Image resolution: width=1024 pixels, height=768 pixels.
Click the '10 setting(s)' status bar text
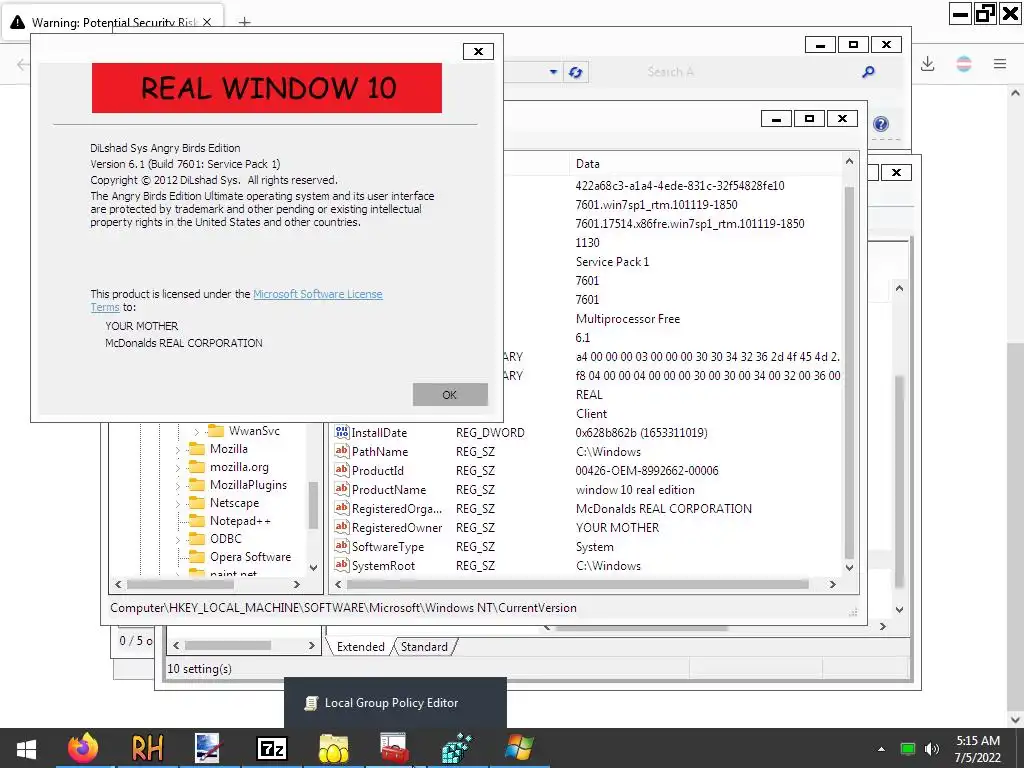tap(199, 669)
